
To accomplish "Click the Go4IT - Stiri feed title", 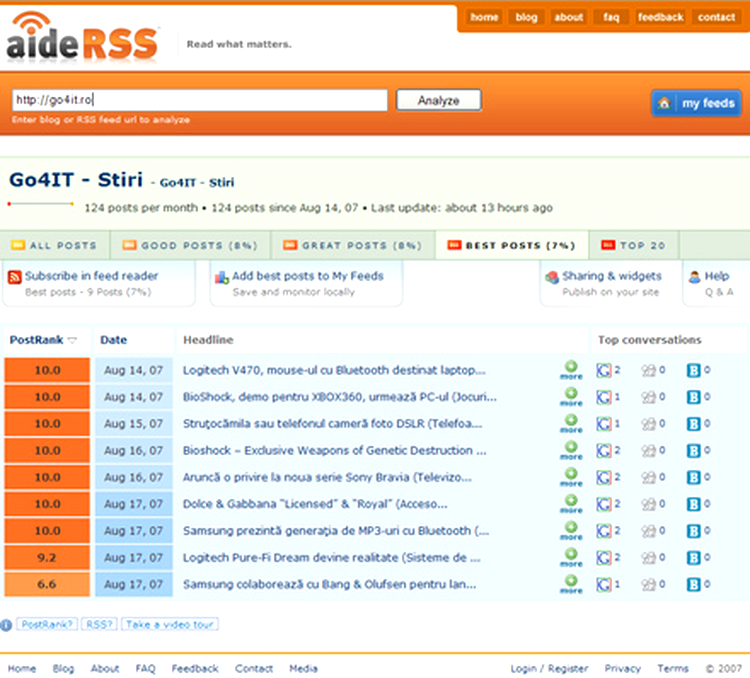I will 76,180.
